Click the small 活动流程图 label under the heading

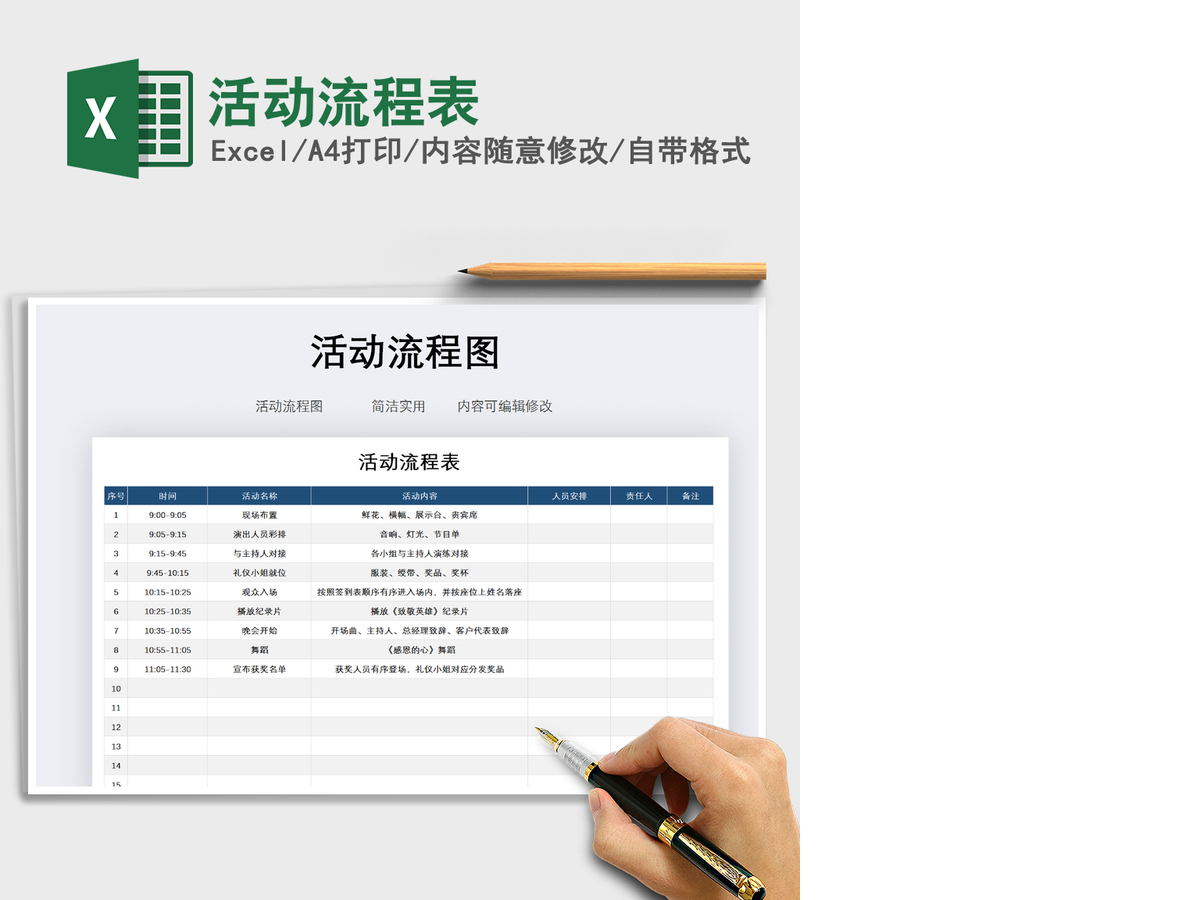(289, 407)
